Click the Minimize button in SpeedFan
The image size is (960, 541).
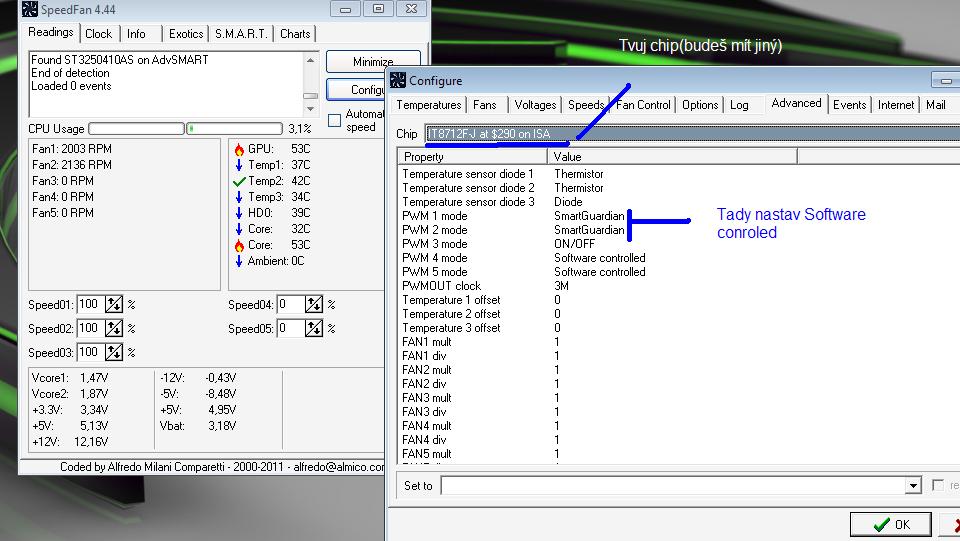pyautogui.click(x=373, y=62)
